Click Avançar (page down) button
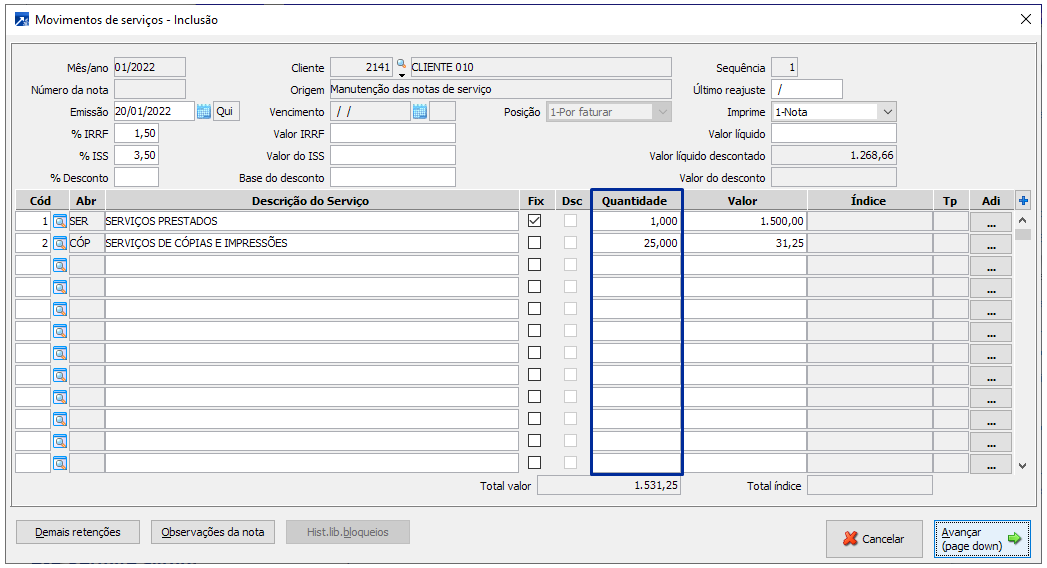Viewport: 1047px width, 568px height. pos(982,539)
